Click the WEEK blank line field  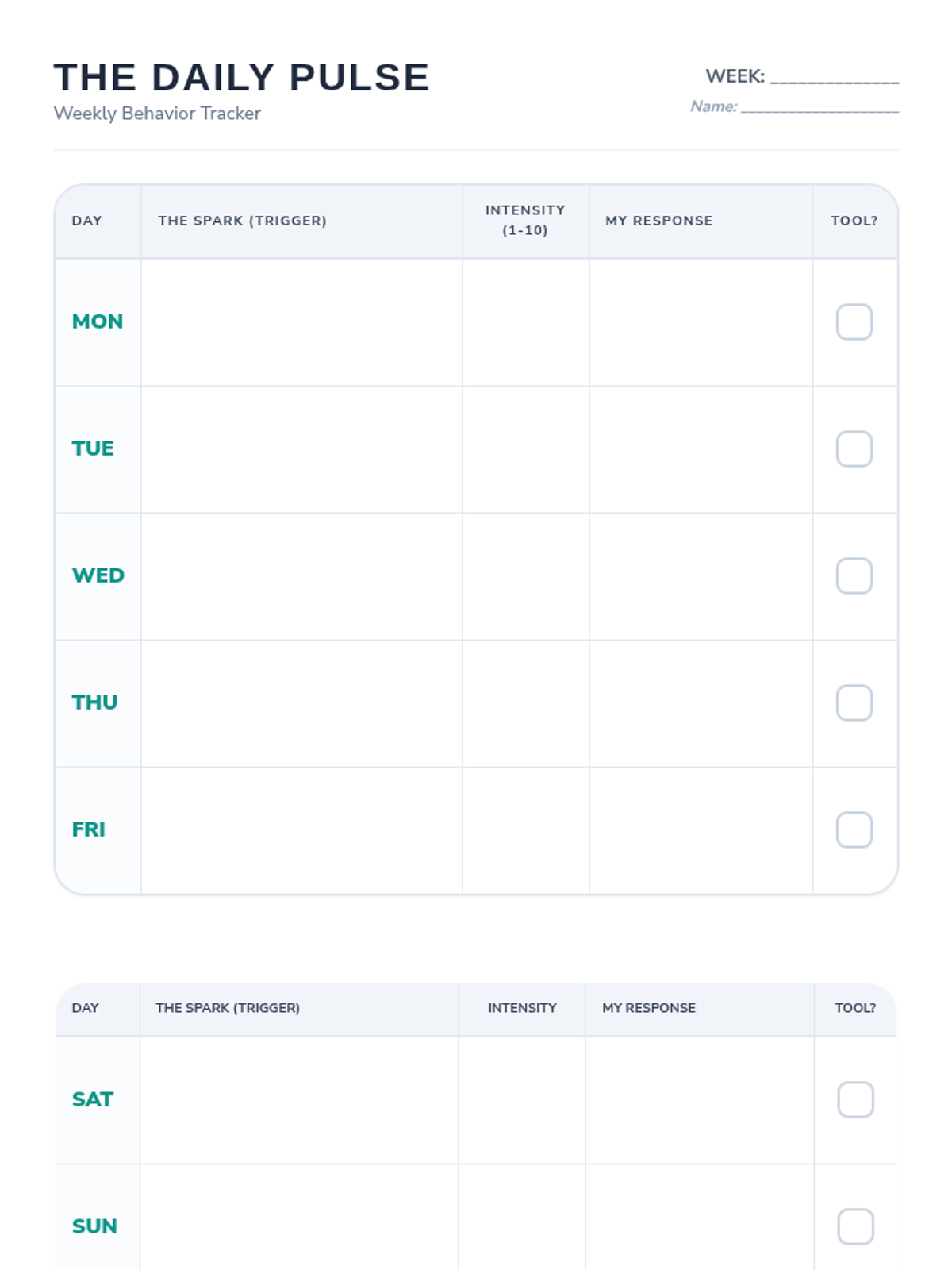point(834,77)
